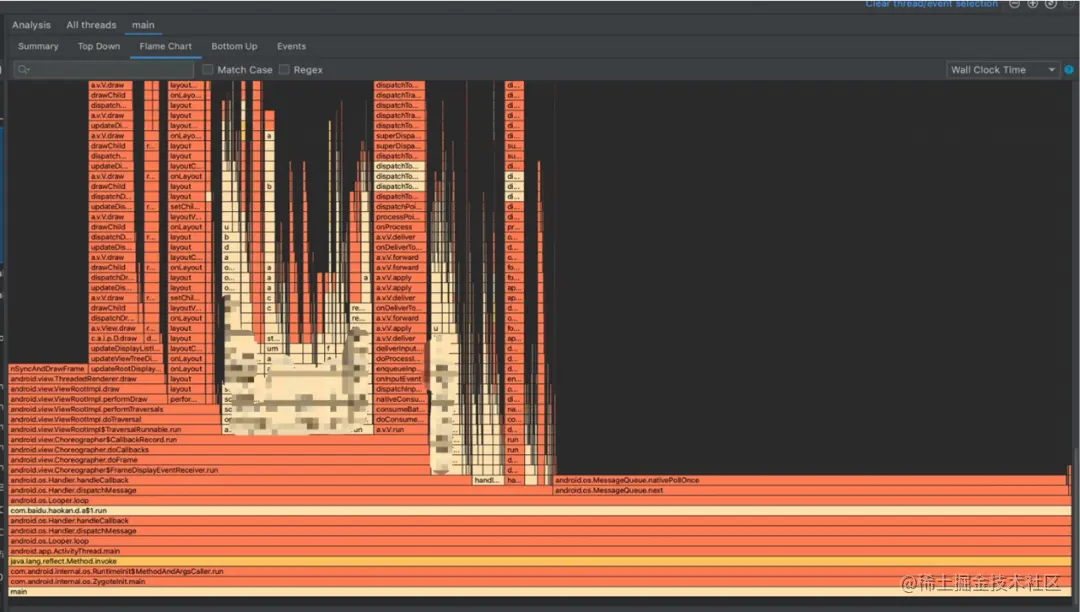Screen dimensions: 1080x612
Task: Select the Choreographer$CallbackRecord.run bar
Action: 219,440
